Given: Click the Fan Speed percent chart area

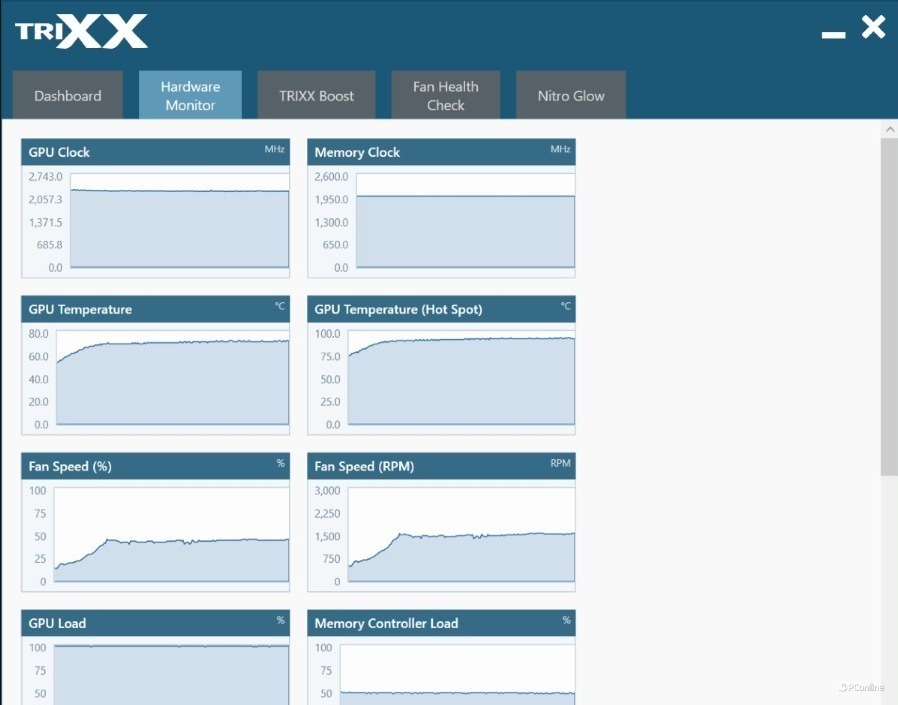Looking at the screenshot, I should tap(172, 535).
